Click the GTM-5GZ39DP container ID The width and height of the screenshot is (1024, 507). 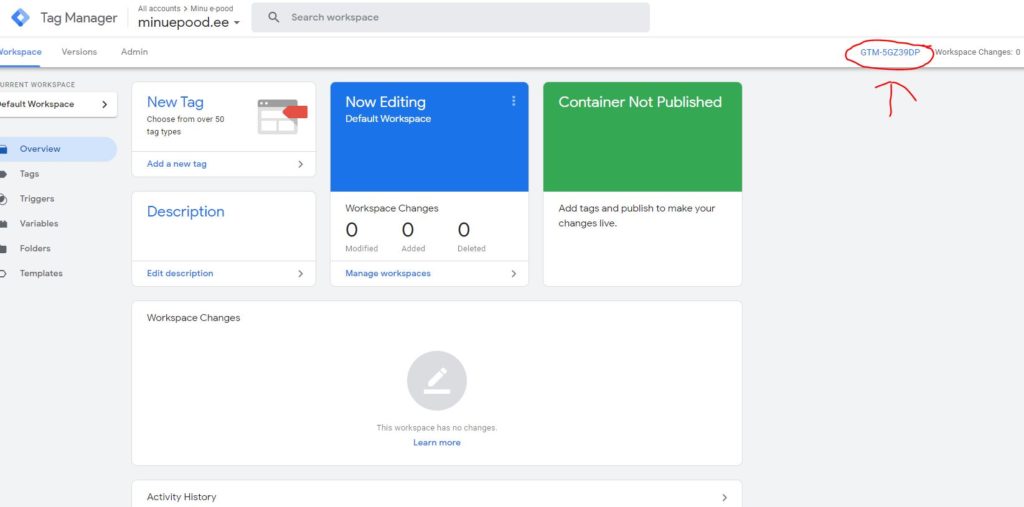[x=889, y=52]
